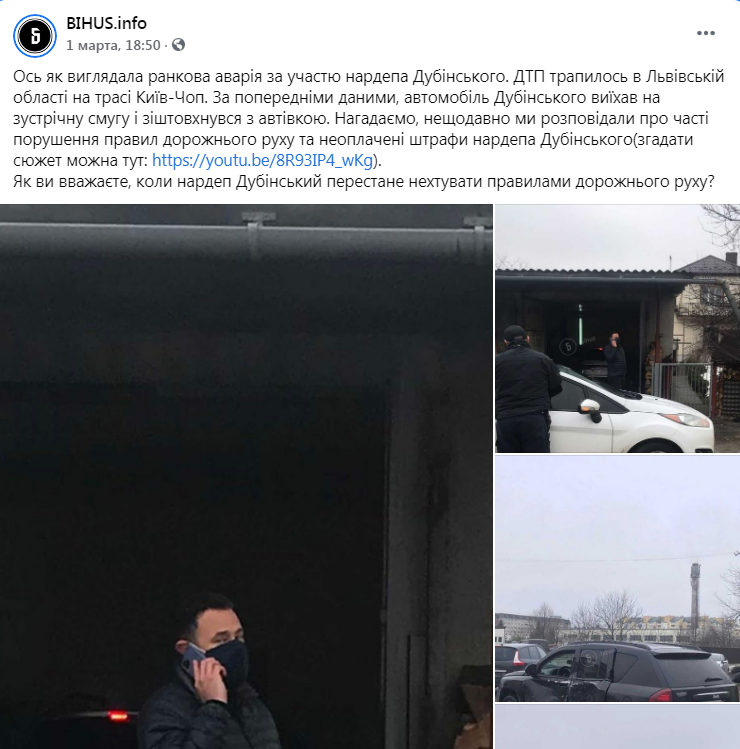Click the red tail light in main photo
Image resolution: width=740 pixels, height=749 pixels.
(117, 715)
